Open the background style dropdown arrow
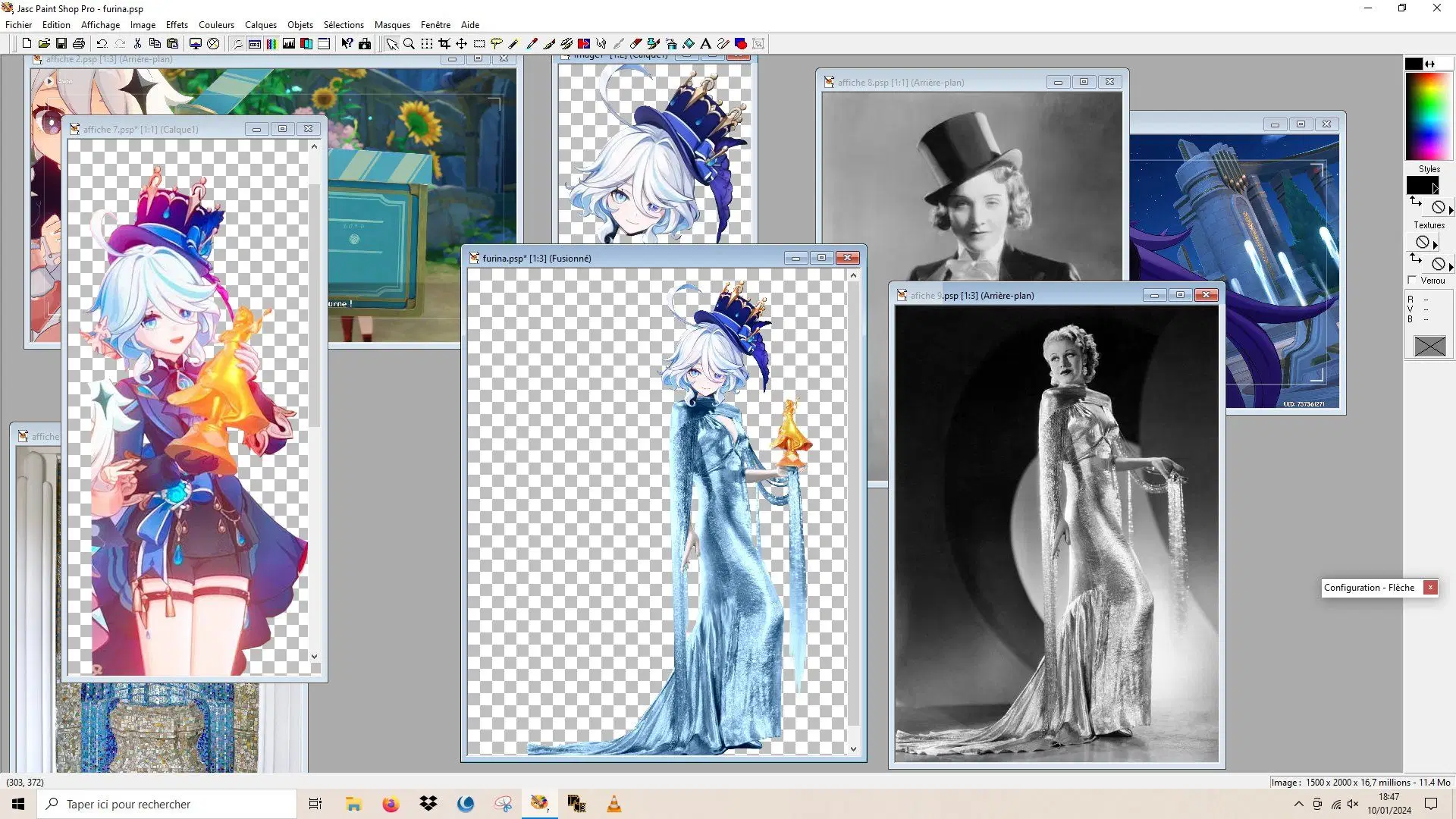This screenshot has width=1456, height=819. click(x=1451, y=210)
